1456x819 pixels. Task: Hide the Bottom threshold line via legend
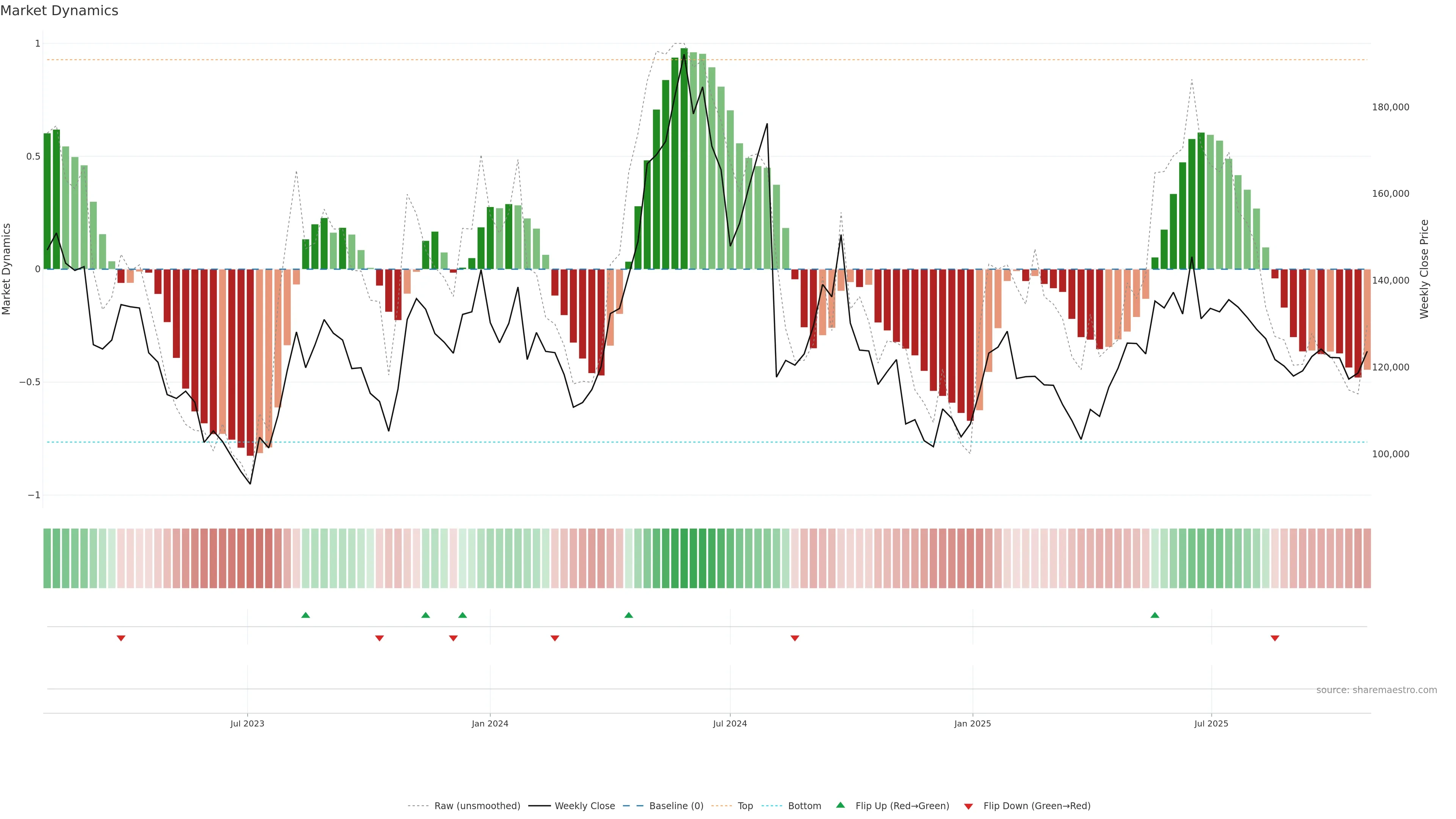[804, 806]
